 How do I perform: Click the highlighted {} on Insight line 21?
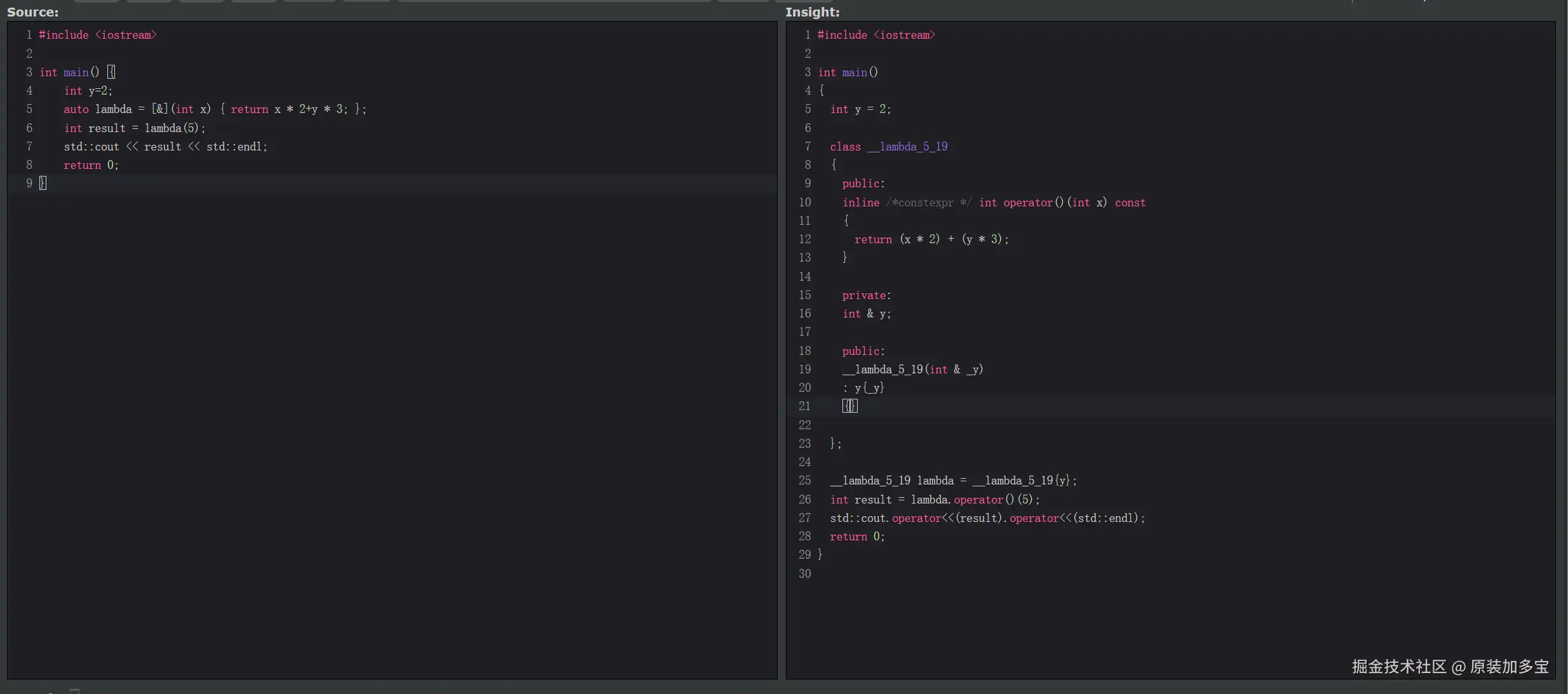pyautogui.click(x=849, y=406)
